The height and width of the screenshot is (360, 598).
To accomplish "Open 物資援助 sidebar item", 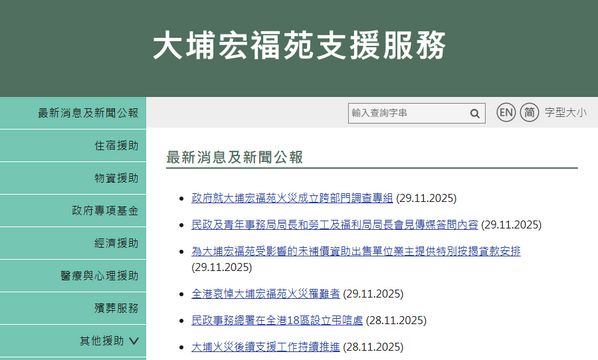I will tap(73, 178).
